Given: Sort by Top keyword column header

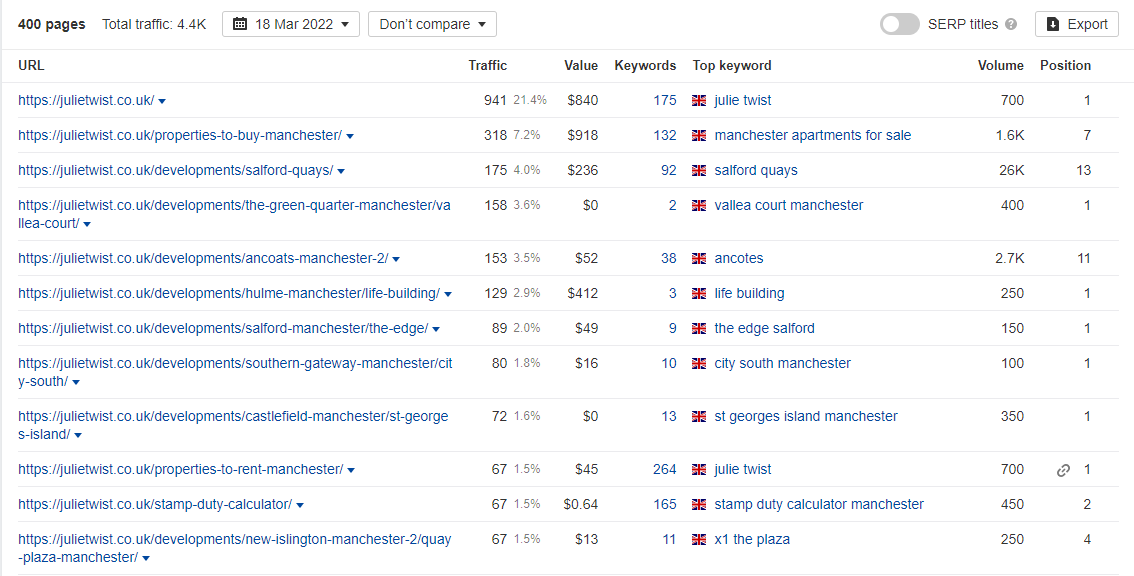Looking at the screenshot, I should pos(732,65).
